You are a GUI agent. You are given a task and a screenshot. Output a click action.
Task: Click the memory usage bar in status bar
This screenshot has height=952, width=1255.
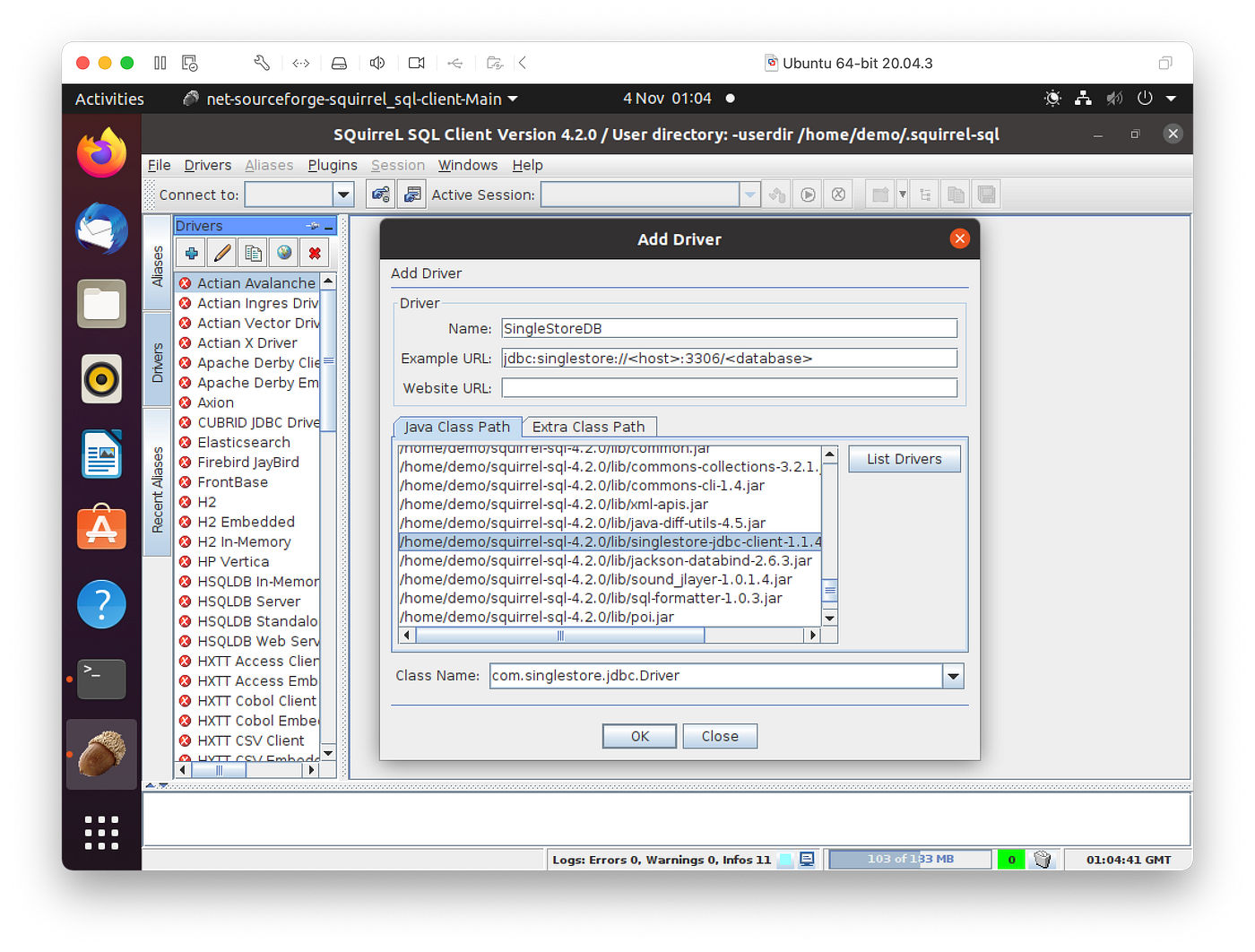[x=908, y=858]
